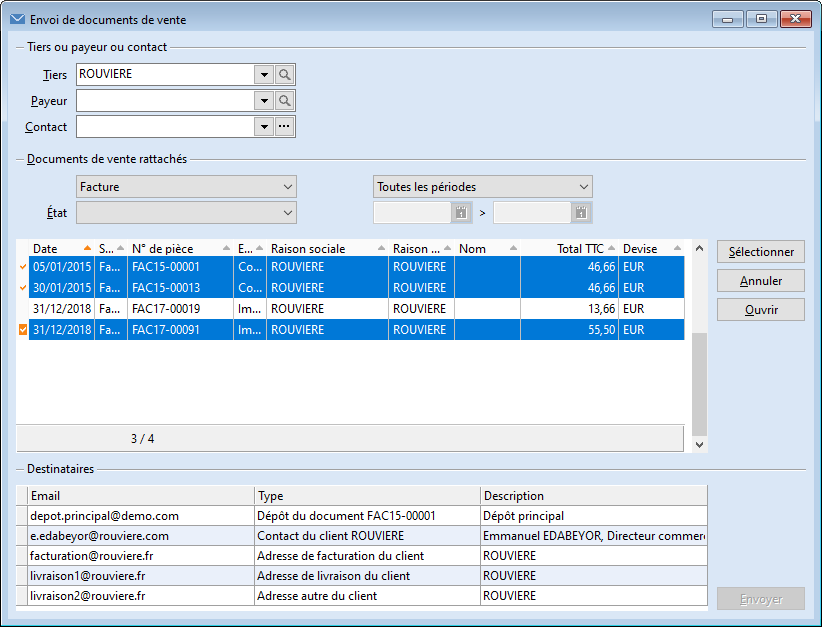Viewport: 822px width, 627px height.
Task: Click the 55,50 total TTC cell
Action: pyautogui.click(x=569, y=330)
